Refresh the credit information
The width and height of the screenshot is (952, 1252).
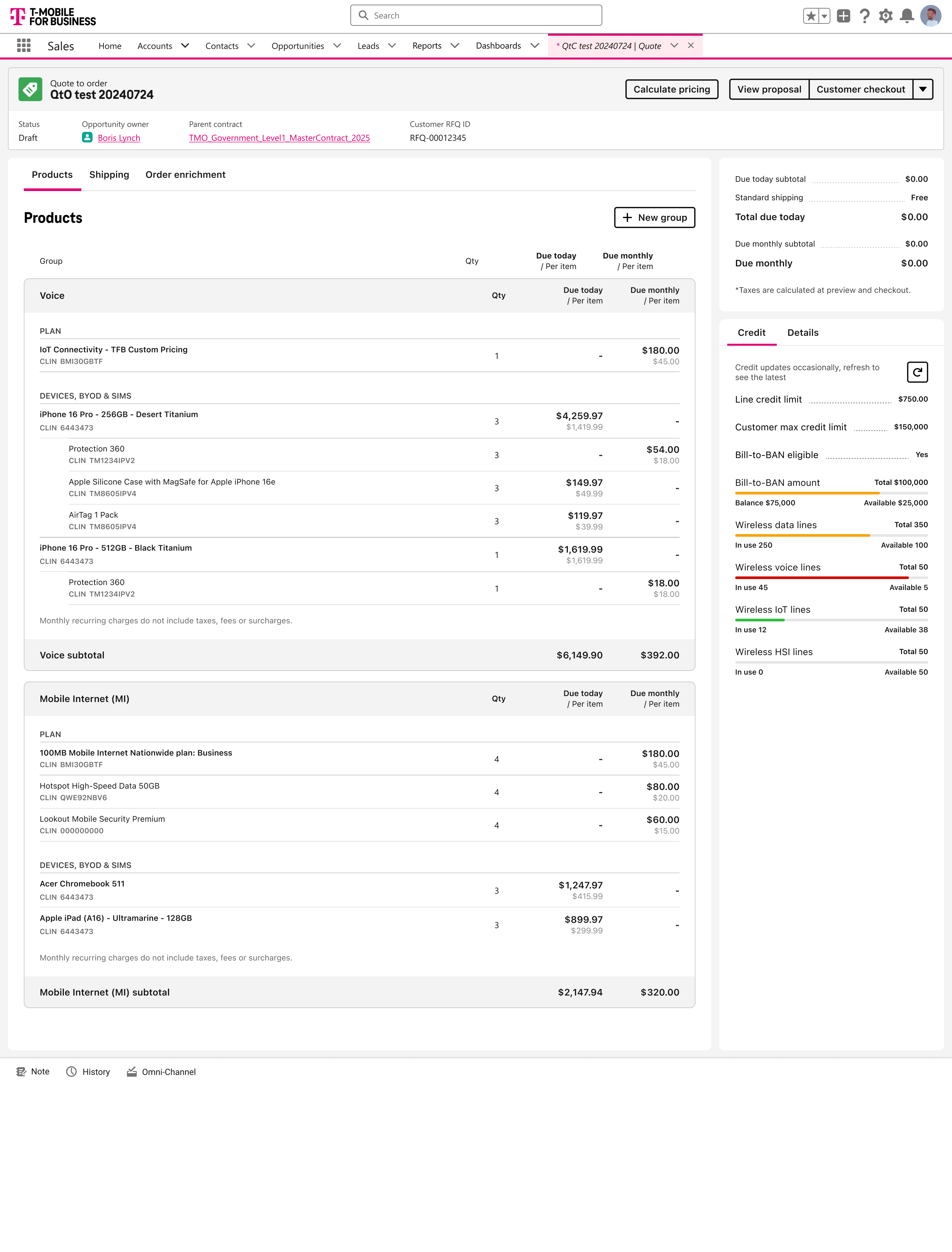pyautogui.click(x=917, y=372)
